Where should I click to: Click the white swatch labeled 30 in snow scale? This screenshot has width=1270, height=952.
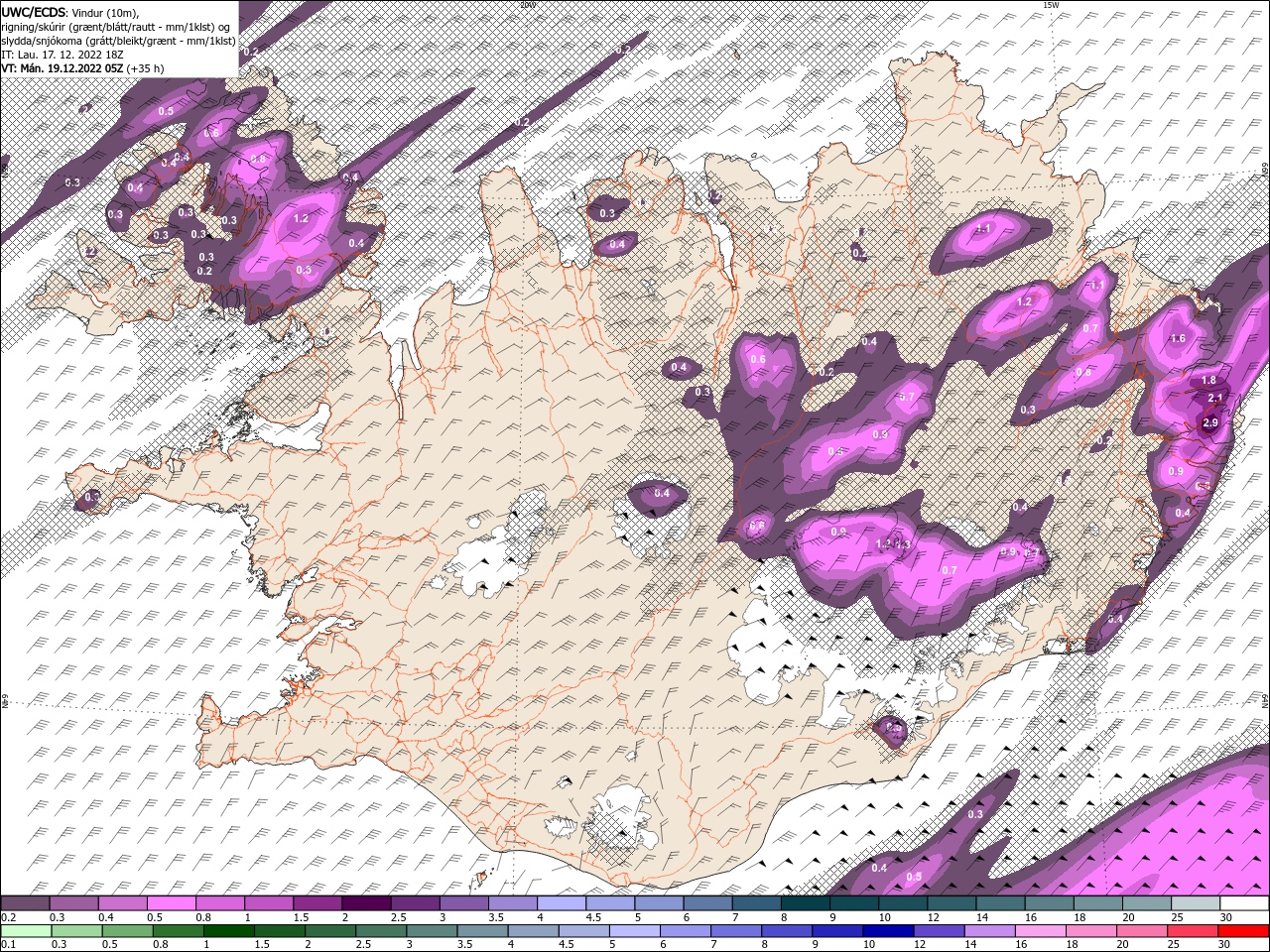point(1245,903)
